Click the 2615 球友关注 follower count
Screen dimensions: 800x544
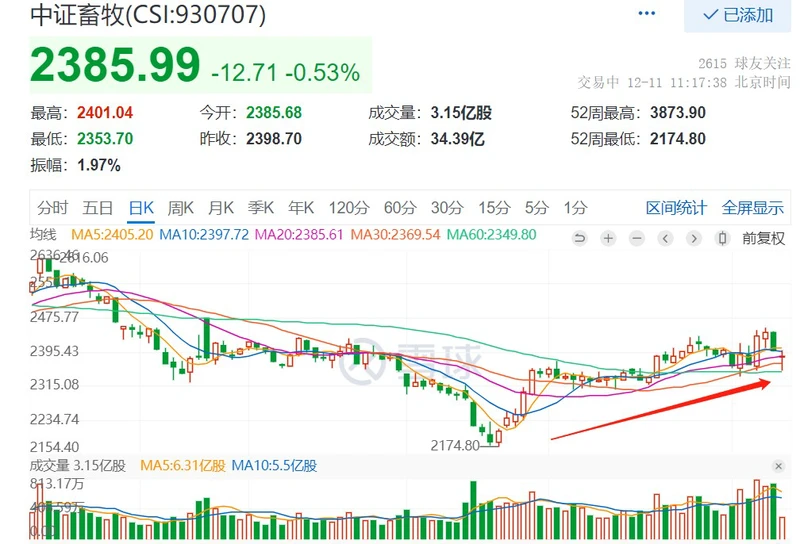(744, 63)
